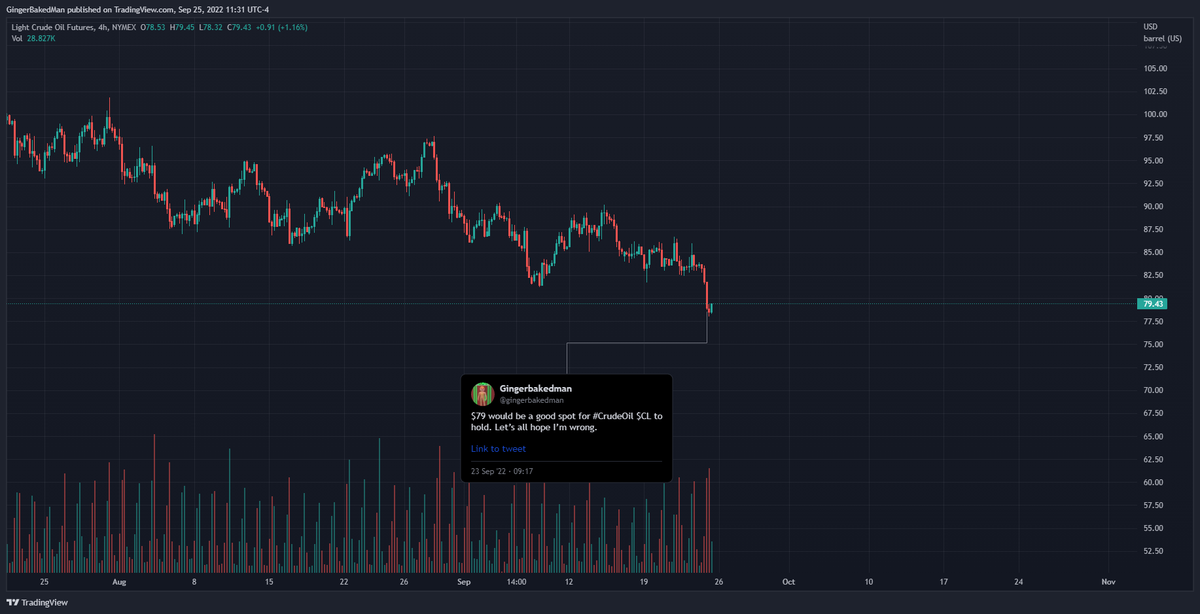The width and height of the screenshot is (1200, 614).
Task: Open the 'Link to tweet' hyperlink
Action: 498,449
